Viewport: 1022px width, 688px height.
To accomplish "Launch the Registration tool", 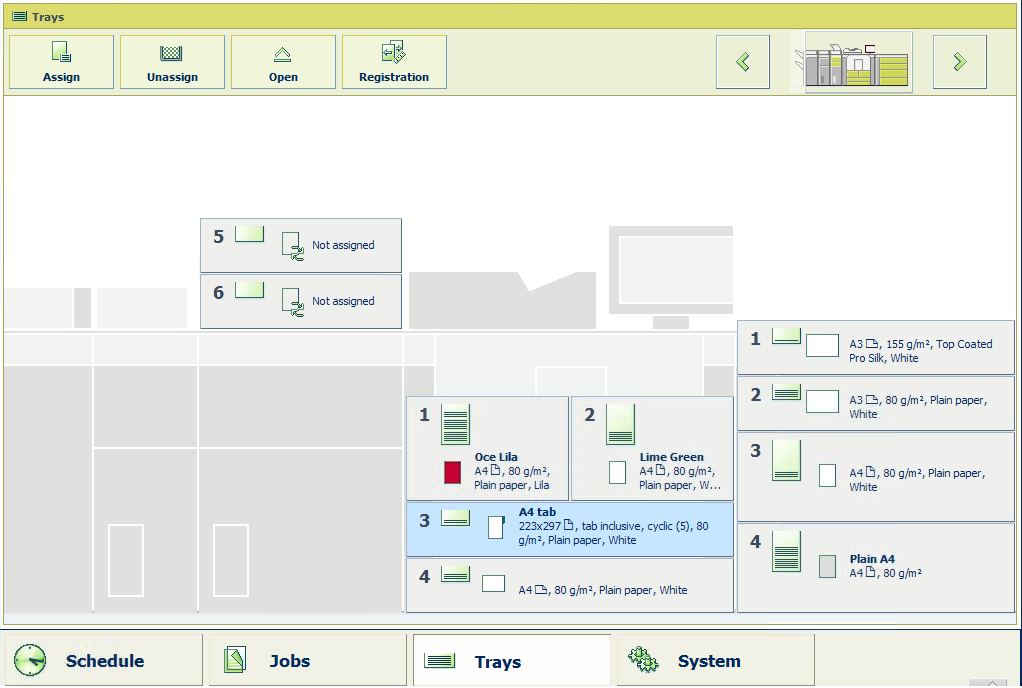I will pyautogui.click(x=394, y=62).
